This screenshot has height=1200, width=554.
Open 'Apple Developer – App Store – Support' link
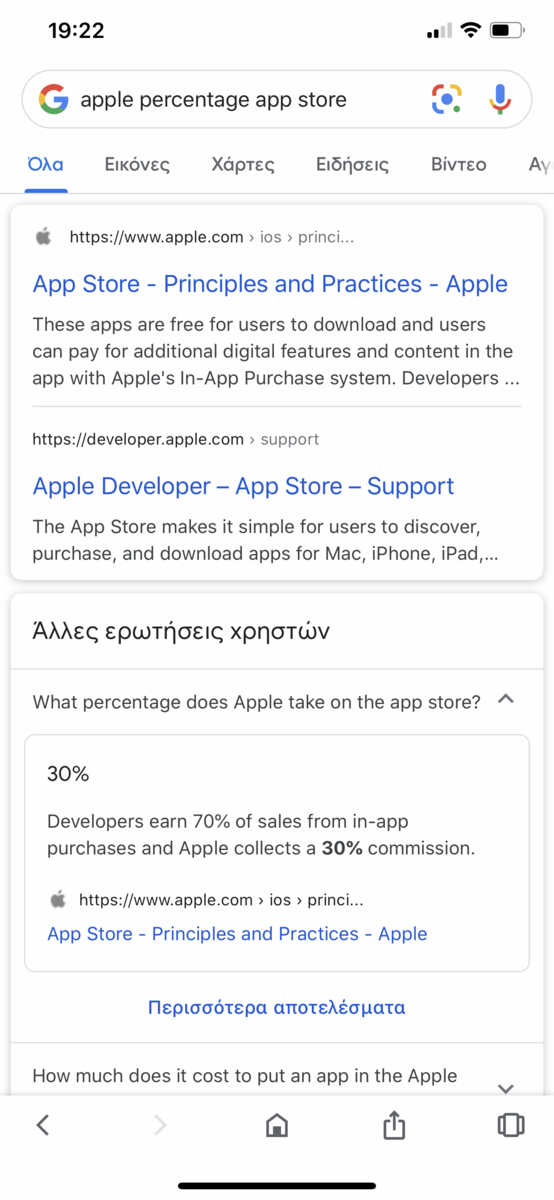pyautogui.click(x=243, y=487)
